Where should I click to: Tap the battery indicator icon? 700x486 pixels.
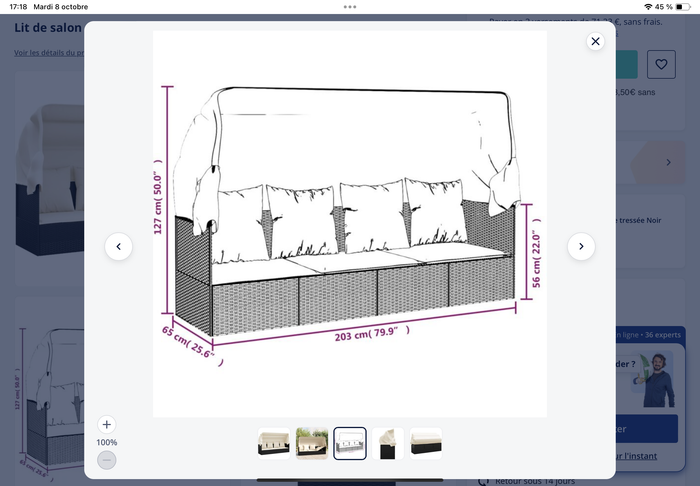[683, 6]
